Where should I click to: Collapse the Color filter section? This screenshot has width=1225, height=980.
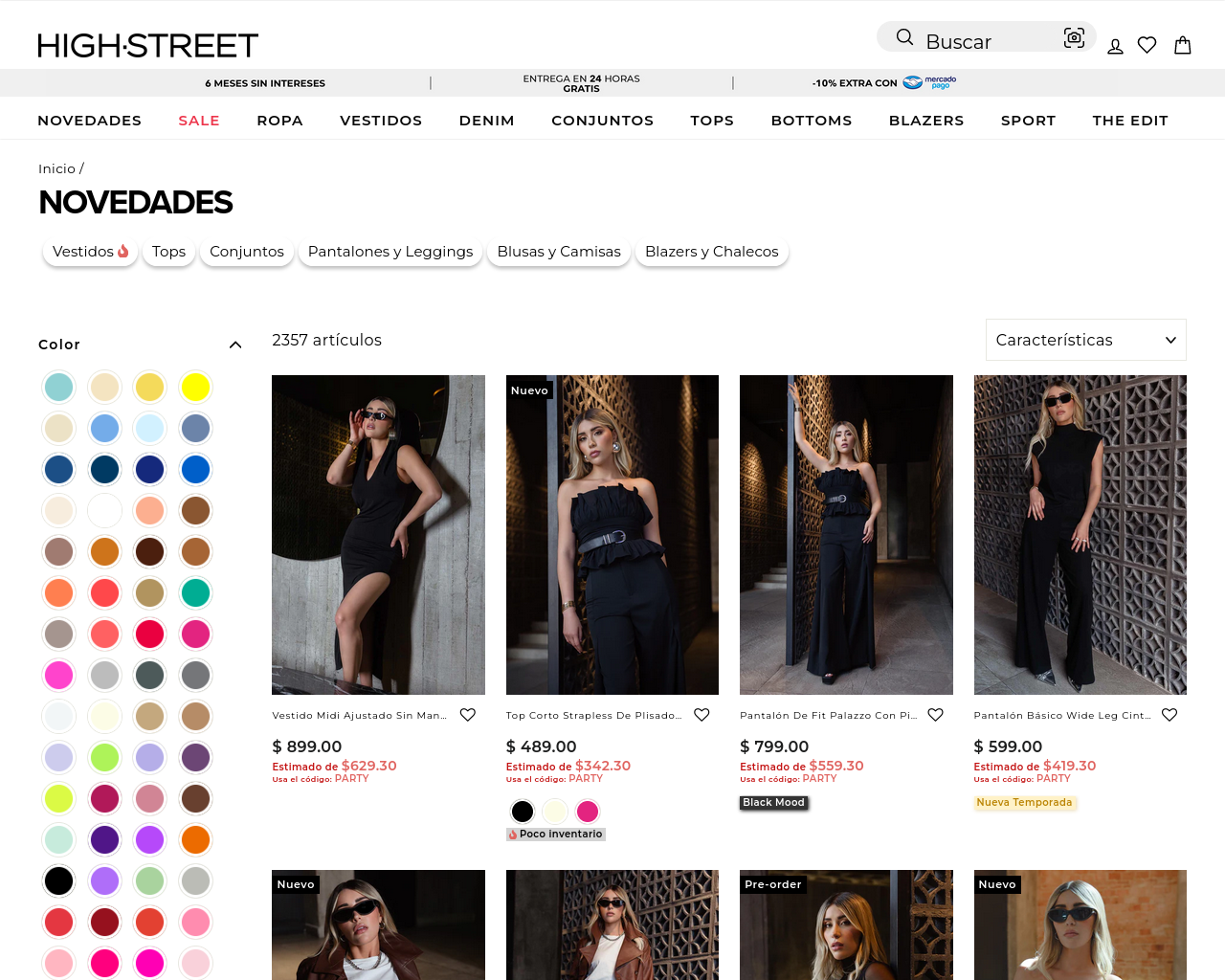pyautogui.click(x=235, y=345)
